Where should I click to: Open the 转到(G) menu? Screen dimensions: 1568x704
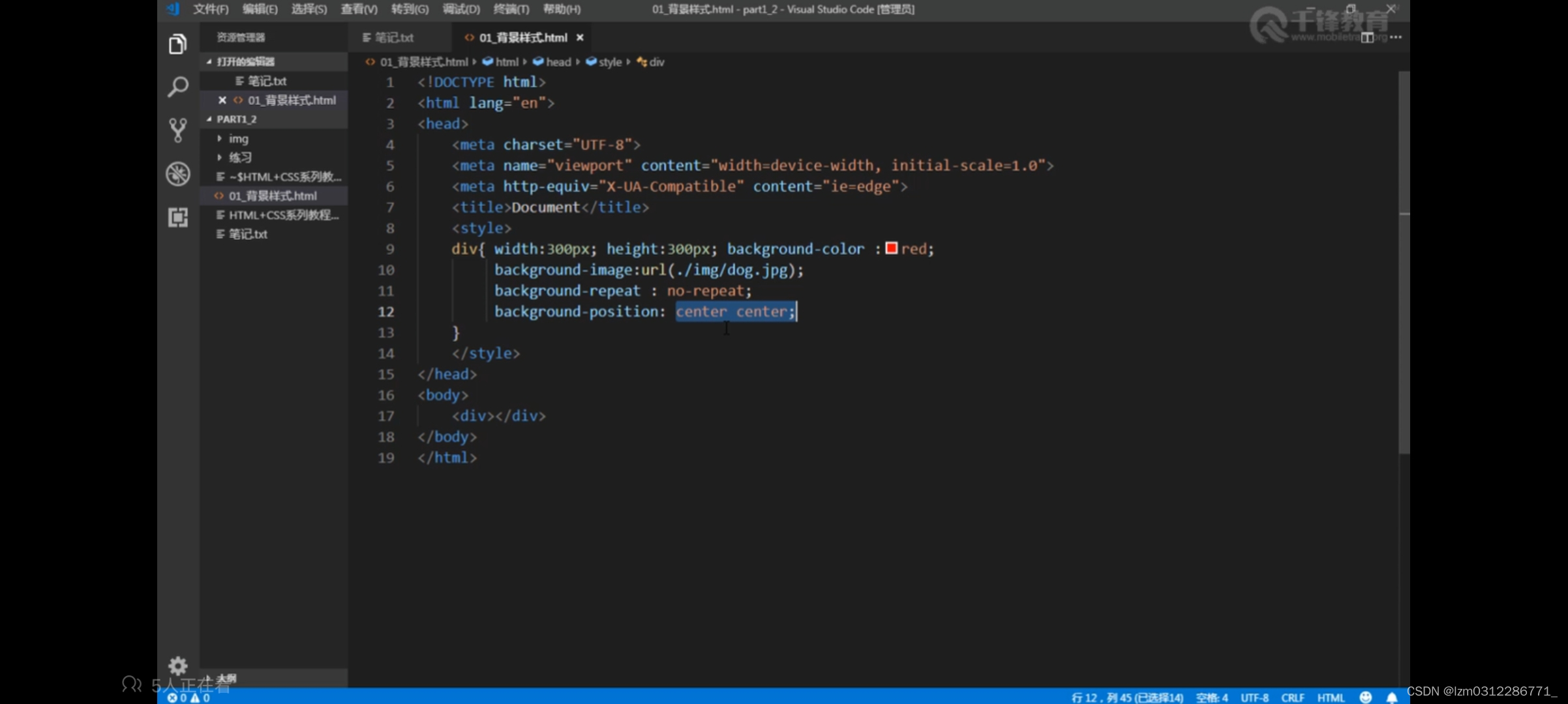[410, 9]
